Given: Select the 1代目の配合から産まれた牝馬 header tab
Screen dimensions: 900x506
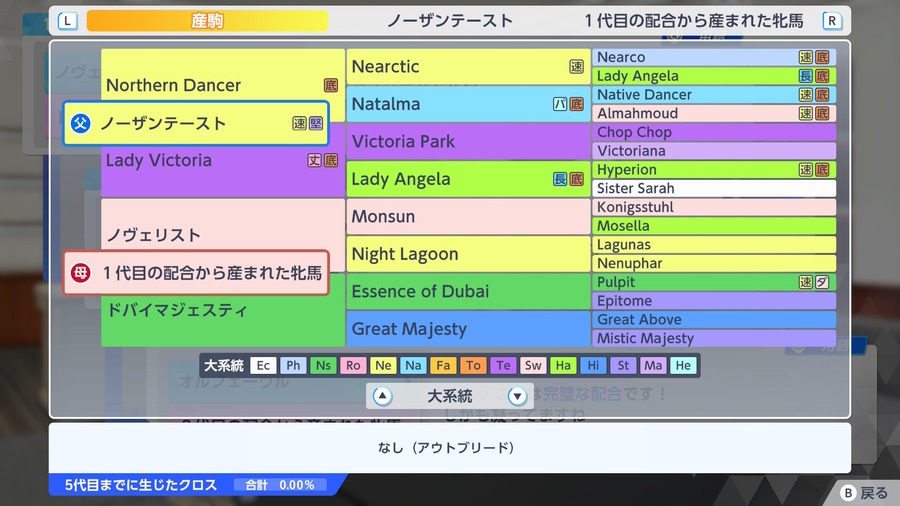Looking at the screenshot, I should [x=693, y=21].
